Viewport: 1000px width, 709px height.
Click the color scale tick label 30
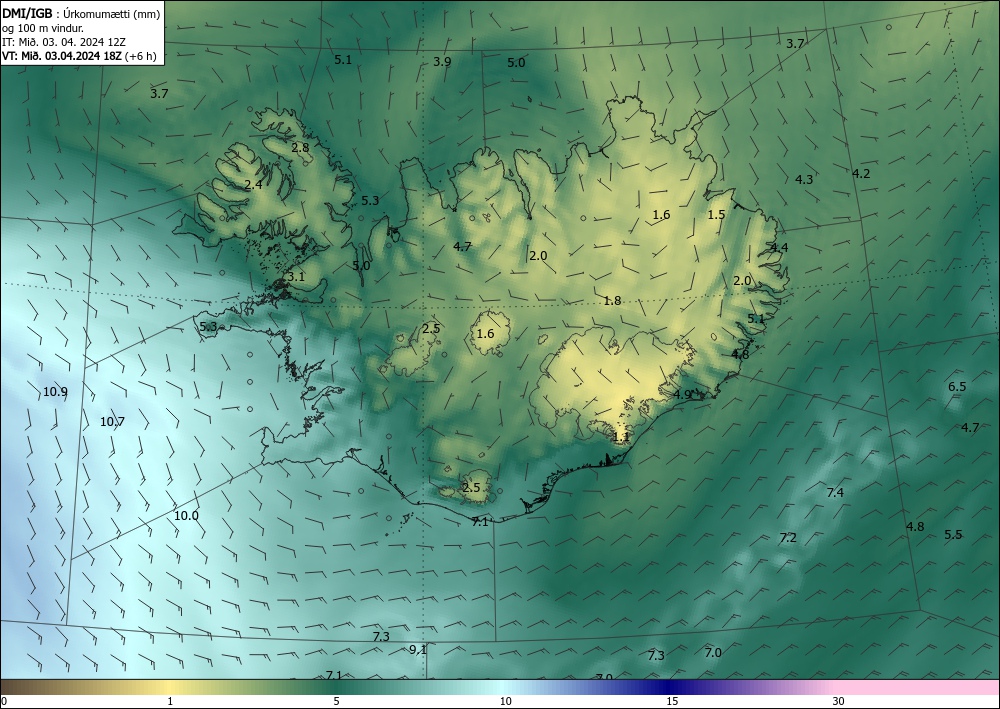(839, 701)
